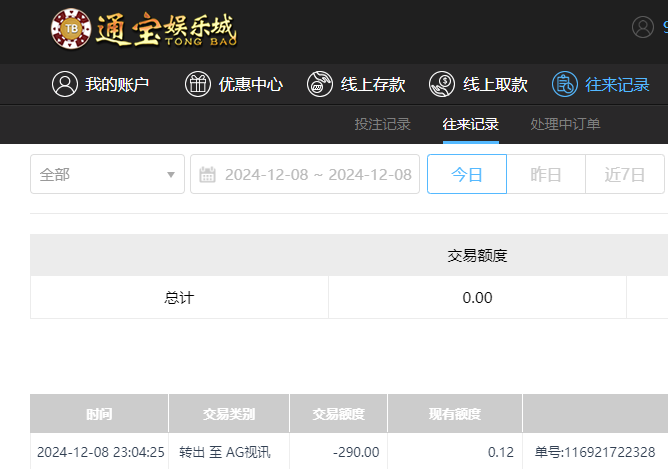Select the 近7日 filter button
668x469 pixels.
coord(625,174)
